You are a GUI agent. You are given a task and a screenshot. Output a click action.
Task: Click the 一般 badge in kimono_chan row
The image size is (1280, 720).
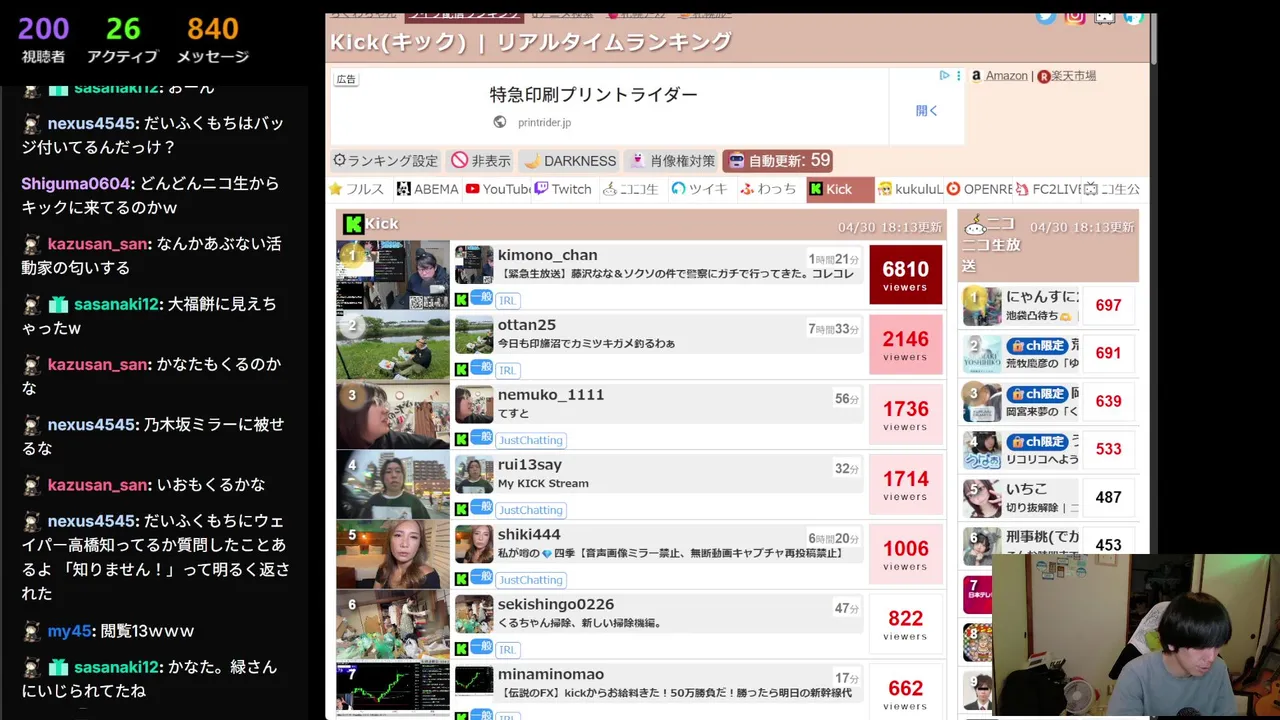point(481,297)
